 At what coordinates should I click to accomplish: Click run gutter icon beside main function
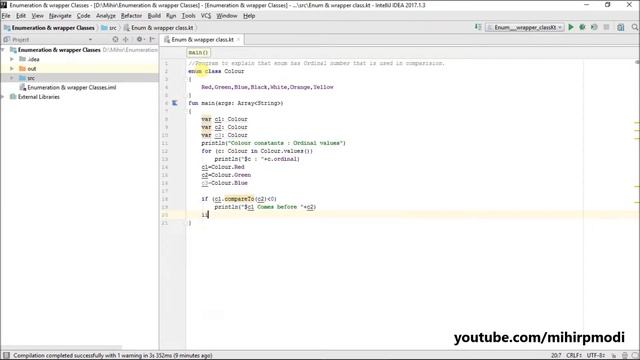[175, 103]
